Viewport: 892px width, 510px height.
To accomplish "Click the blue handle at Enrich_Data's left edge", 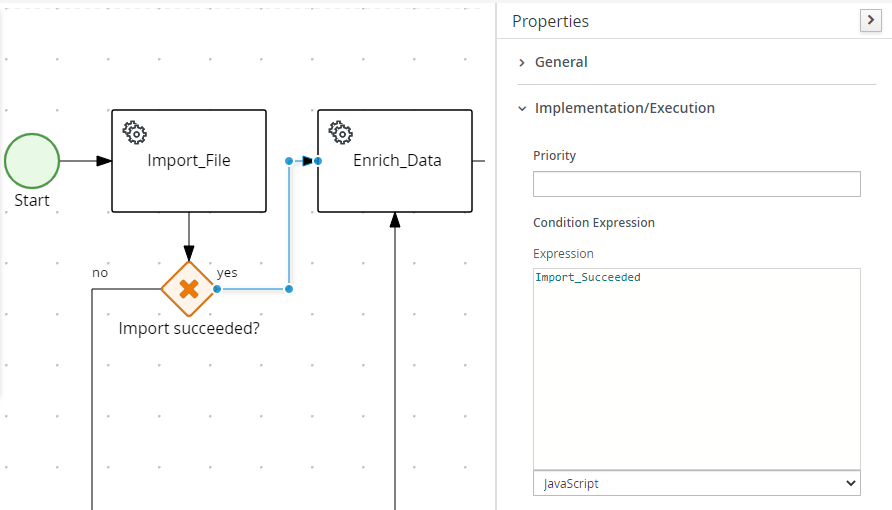I will [x=318, y=161].
